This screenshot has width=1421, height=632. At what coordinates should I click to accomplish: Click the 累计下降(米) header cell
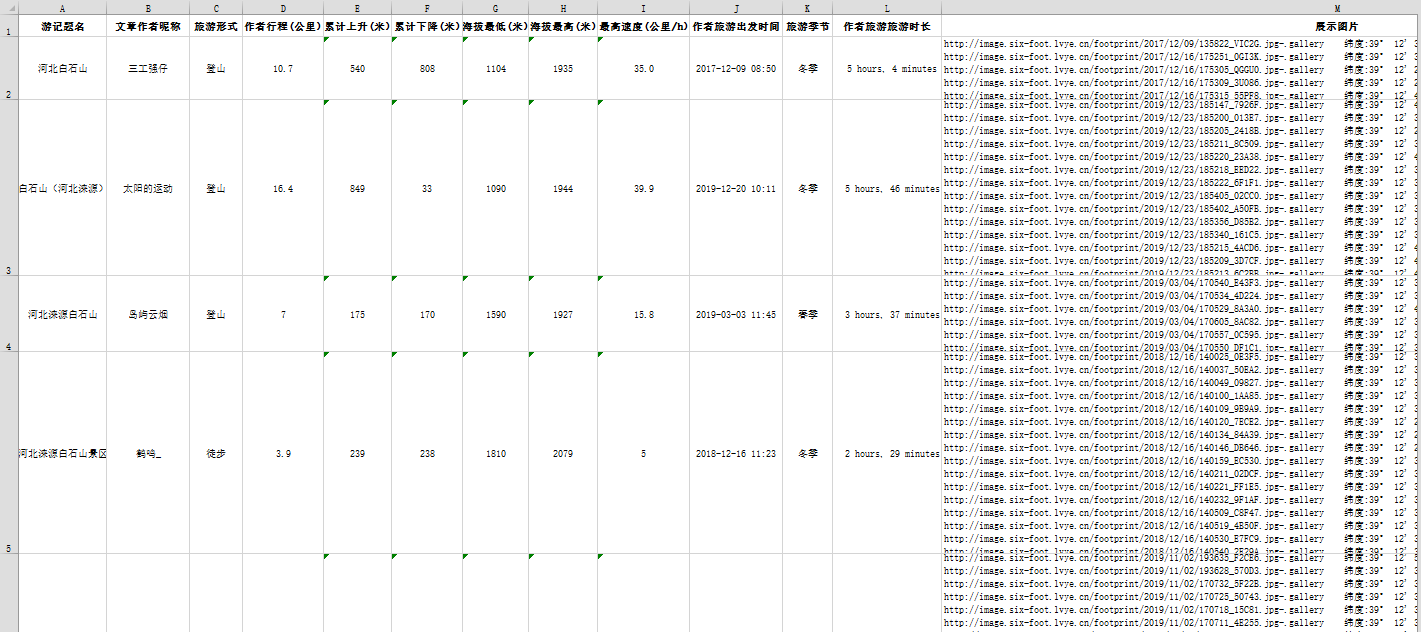tap(427, 27)
